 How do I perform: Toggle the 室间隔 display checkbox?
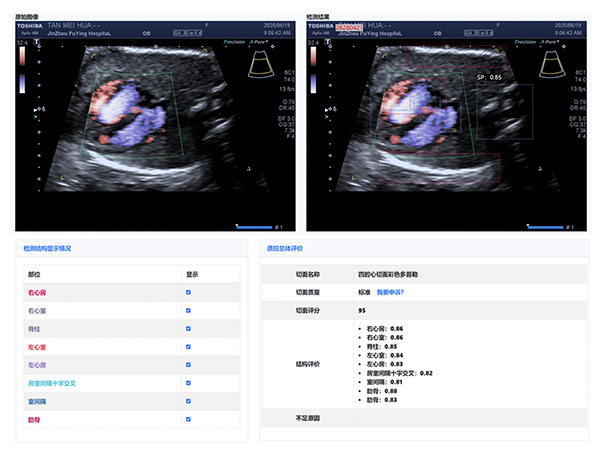pos(188,401)
